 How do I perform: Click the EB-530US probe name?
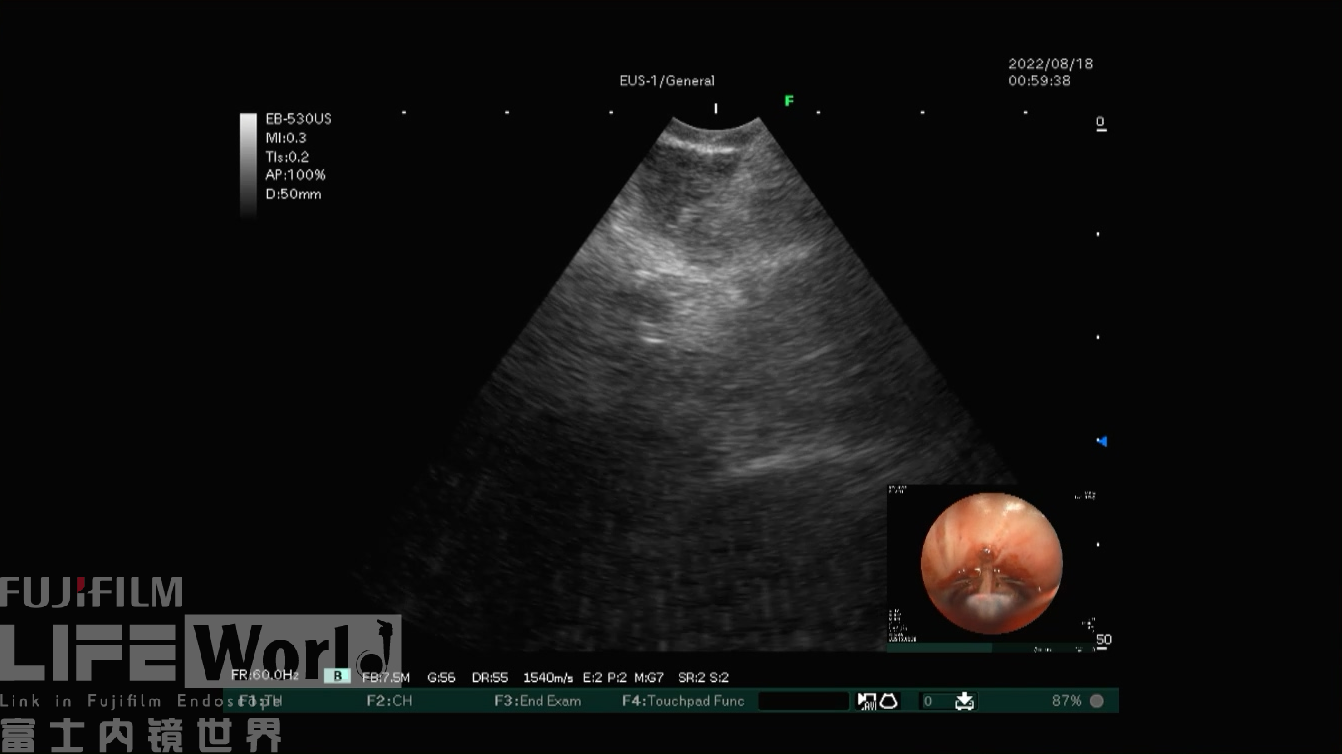pos(298,119)
